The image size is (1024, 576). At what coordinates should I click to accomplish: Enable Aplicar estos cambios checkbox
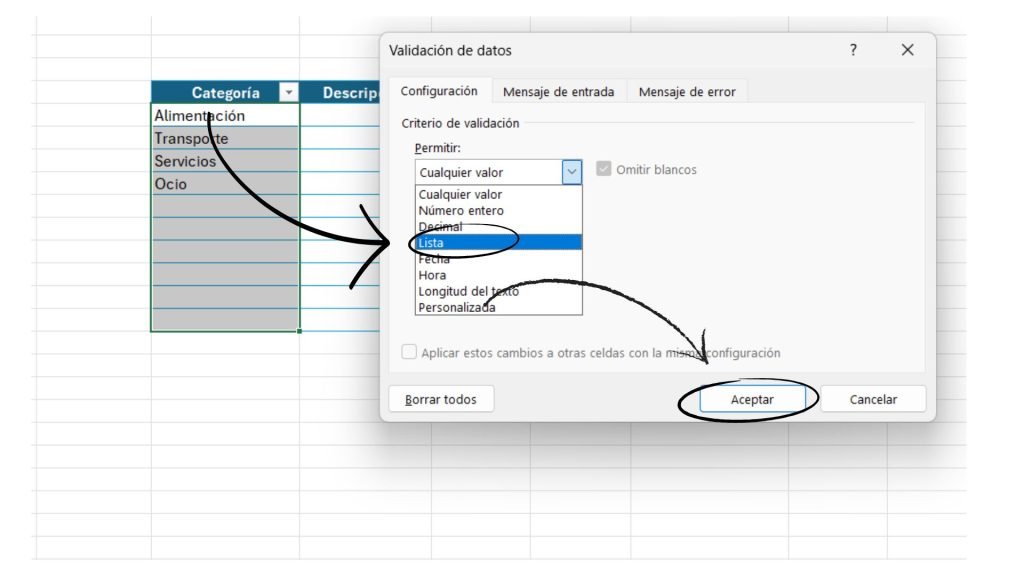tap(409, 353)
